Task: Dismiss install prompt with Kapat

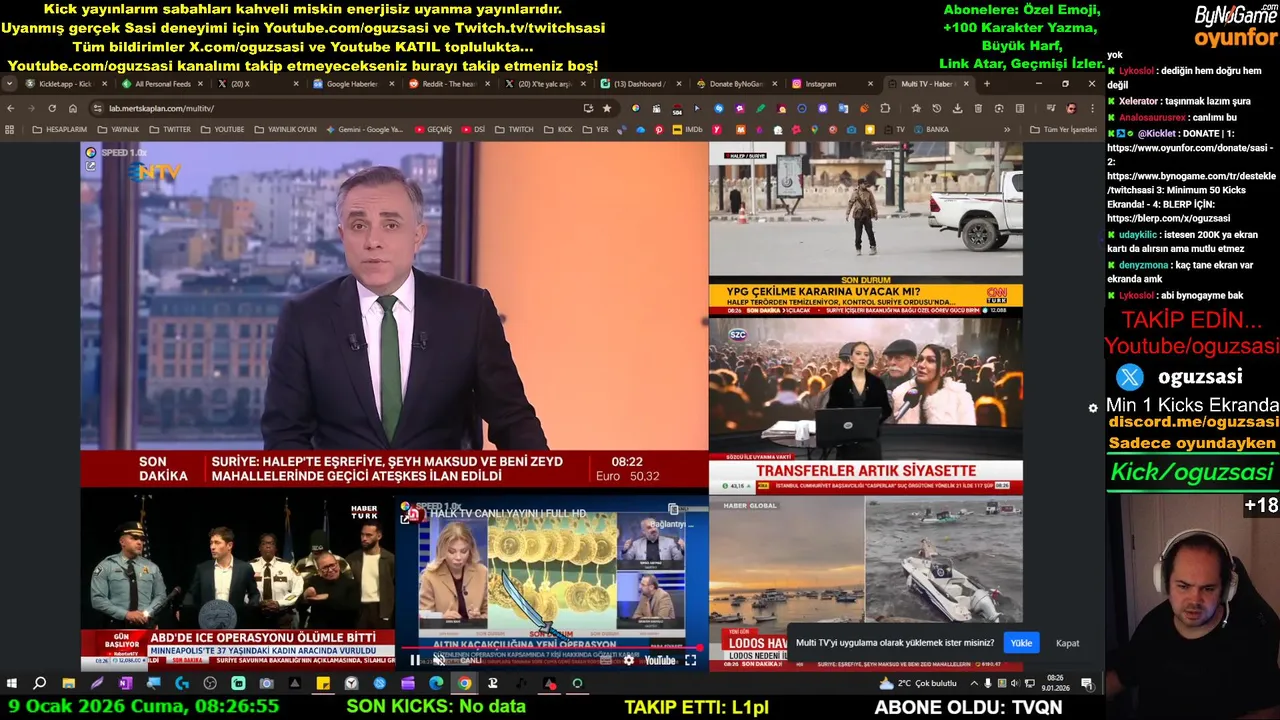Action: pos(1067,643)
